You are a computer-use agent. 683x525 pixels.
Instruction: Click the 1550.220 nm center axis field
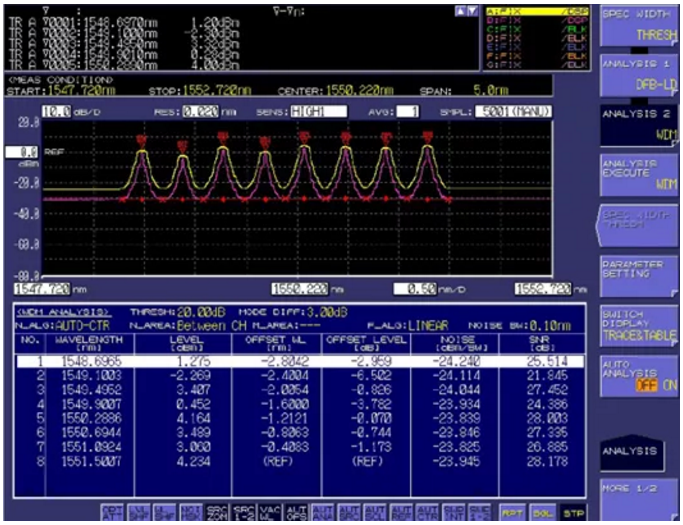[x=300, y=288]
